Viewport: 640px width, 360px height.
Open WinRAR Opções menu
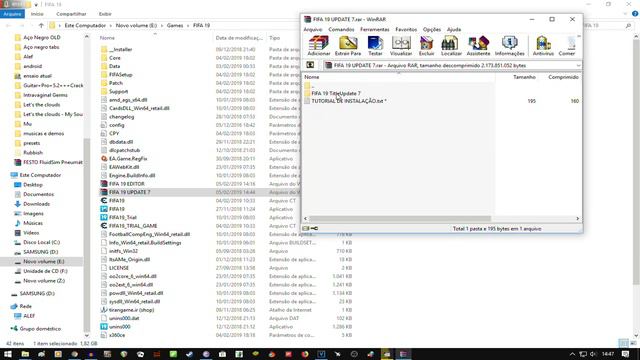[x=432, y=29]
